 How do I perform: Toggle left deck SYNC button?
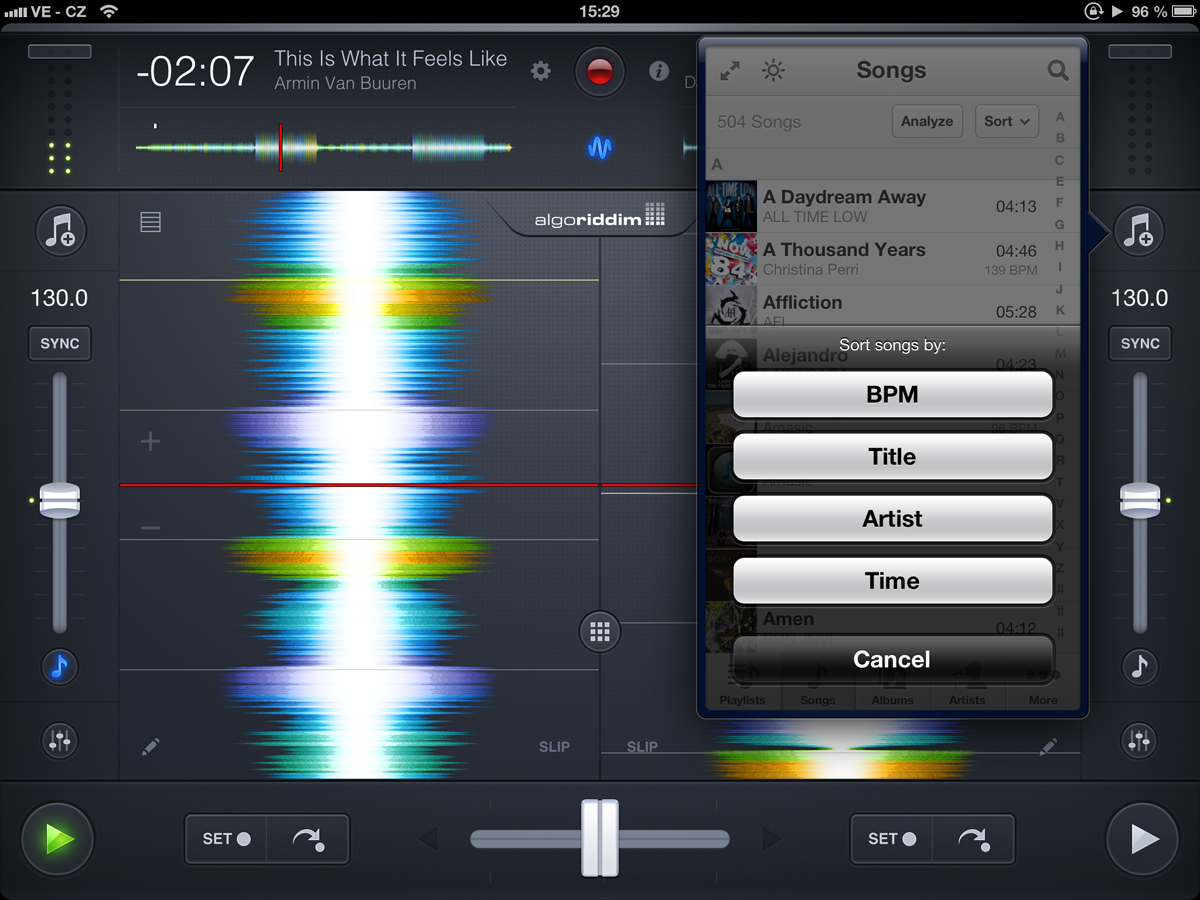pyautogui.click(x=60, y=343)
